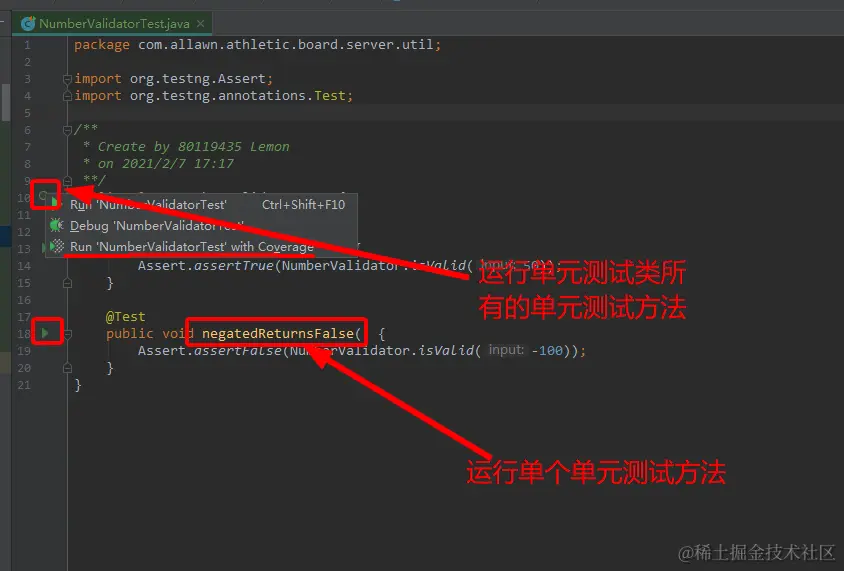
Task: Click the green bug Debug icon in popup
Action: pyautogui.click(x=57, y=225)
